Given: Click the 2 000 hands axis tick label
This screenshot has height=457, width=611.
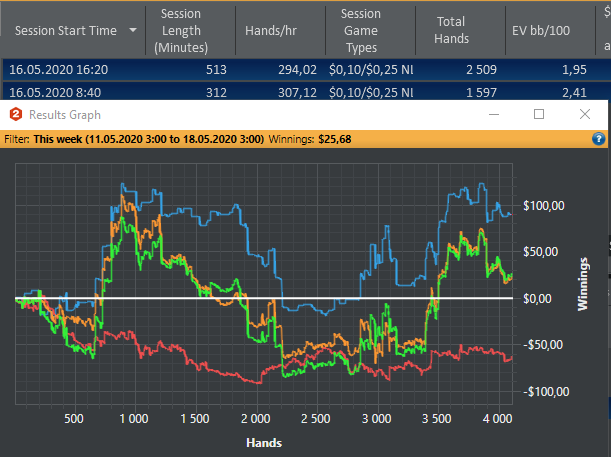Looking at the screenshot, I should 255,419.
